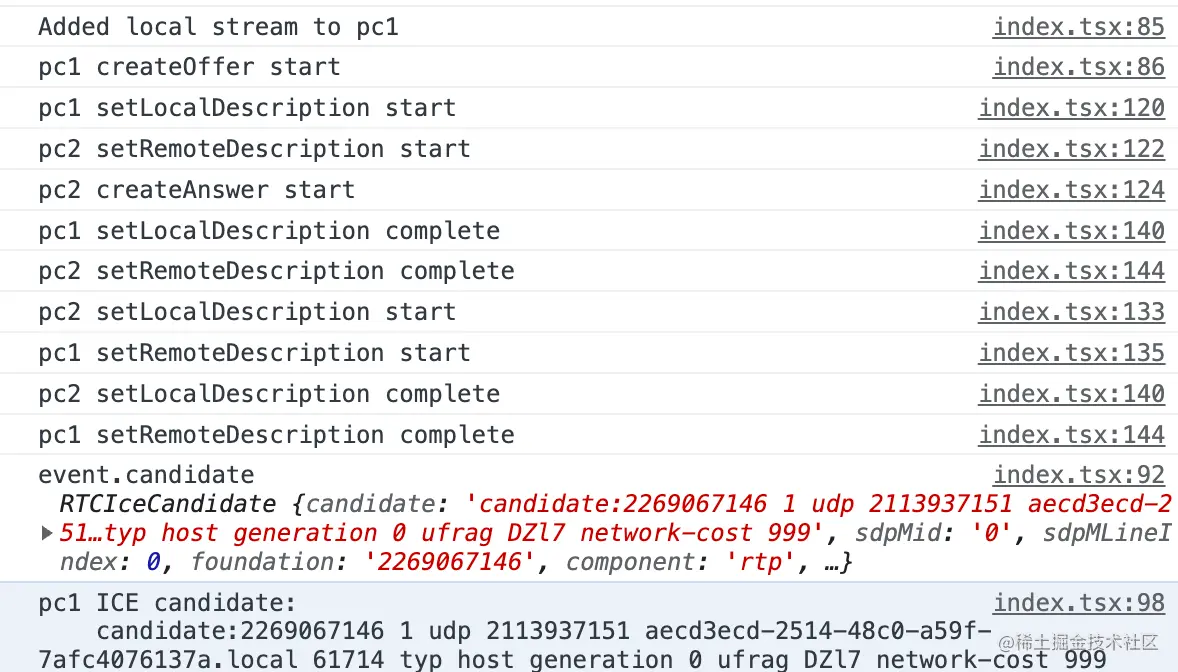The image size is (1178, 672).
Task: Select the "pc1 ICE candidate:" log message
Action: [167, 603]
